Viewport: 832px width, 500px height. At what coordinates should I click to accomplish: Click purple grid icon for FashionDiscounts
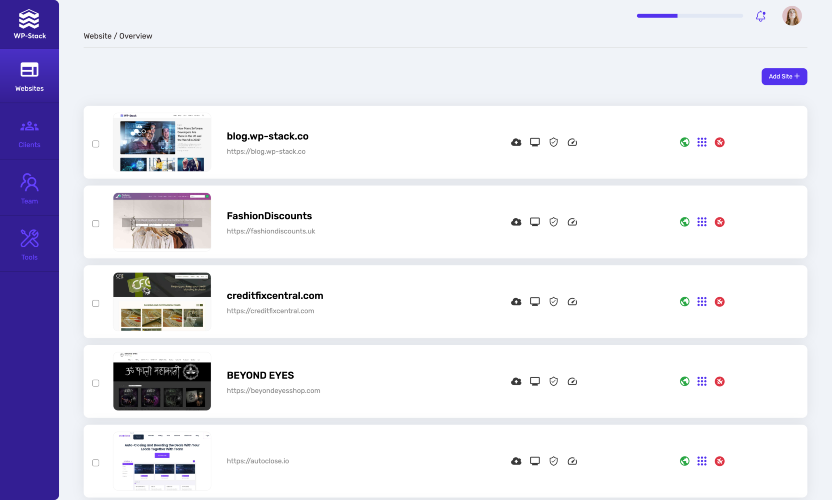pos(702,222)
